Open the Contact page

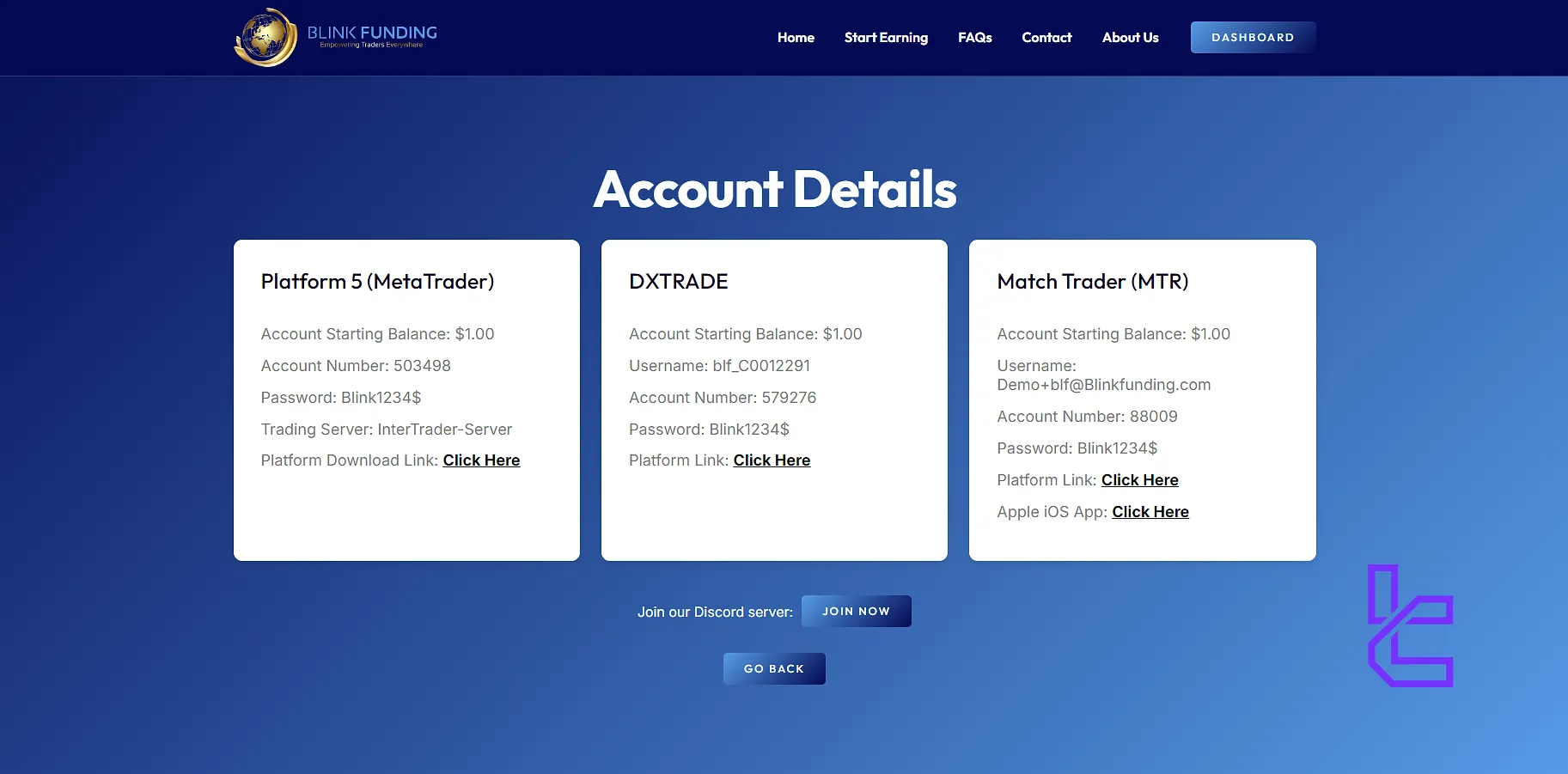point(1046,37)
